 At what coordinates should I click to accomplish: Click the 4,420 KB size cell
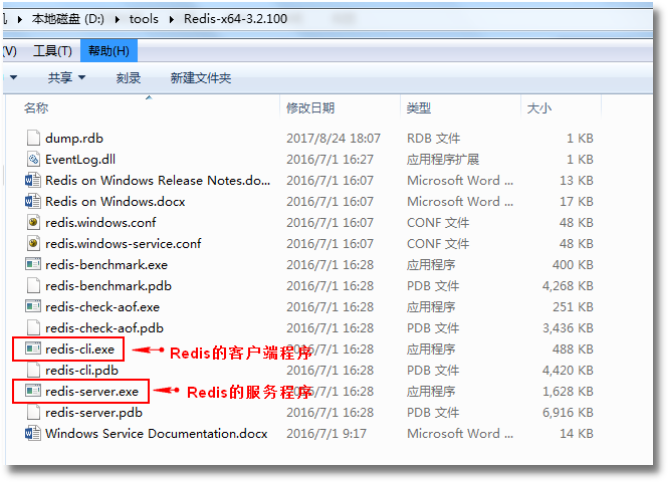tap(568, 370)
